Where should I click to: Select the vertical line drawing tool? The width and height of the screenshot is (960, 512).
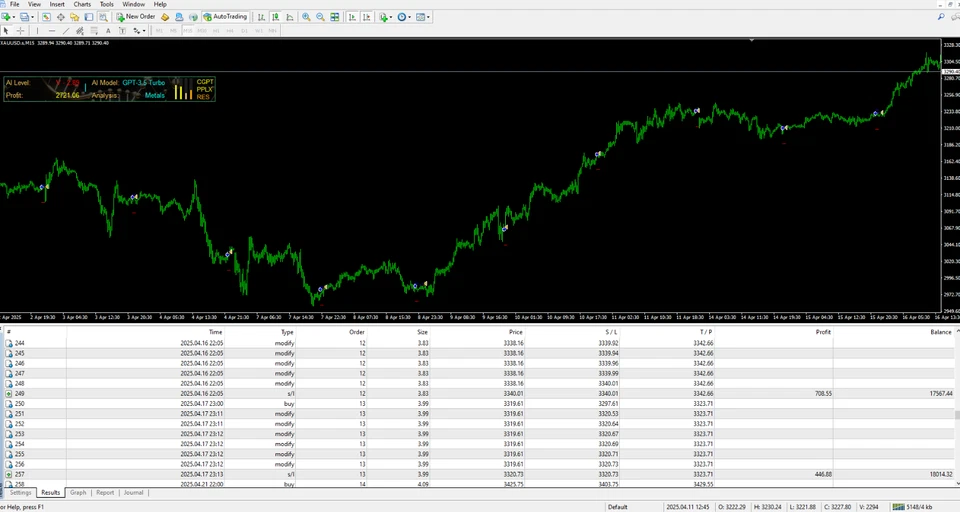pos(37,30)
